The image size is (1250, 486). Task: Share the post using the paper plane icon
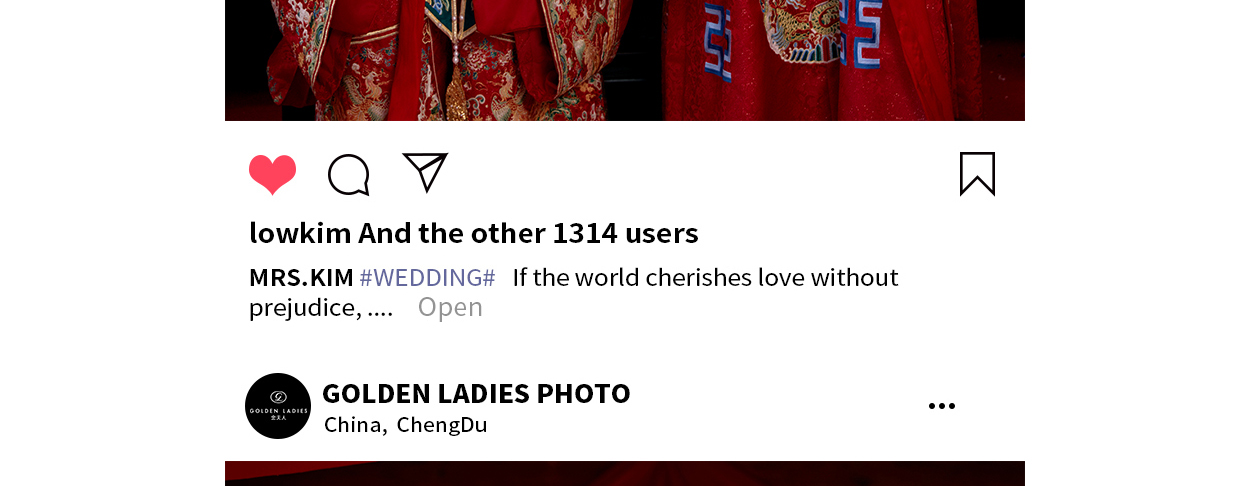pos(425,172)
